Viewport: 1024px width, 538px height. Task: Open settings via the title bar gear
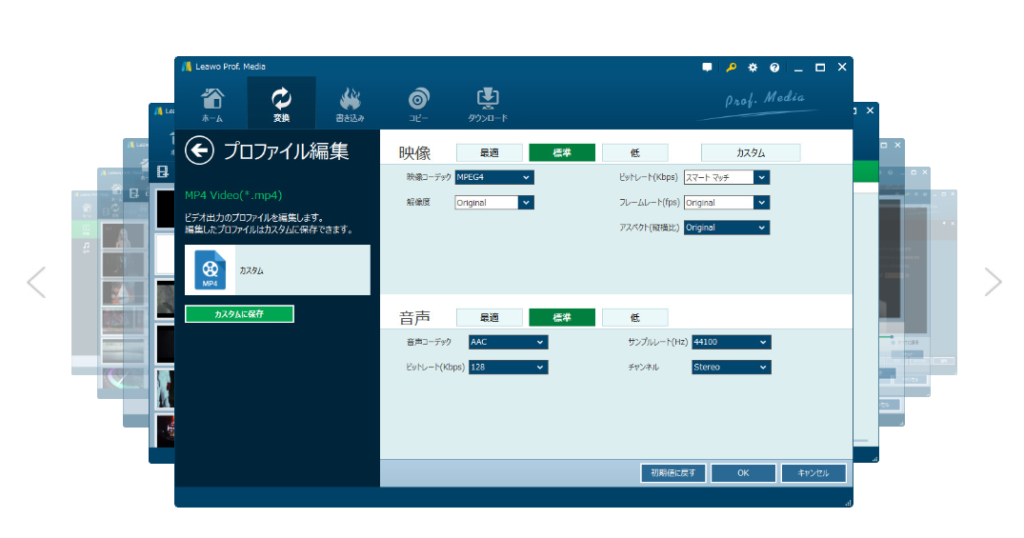[753, 67]
